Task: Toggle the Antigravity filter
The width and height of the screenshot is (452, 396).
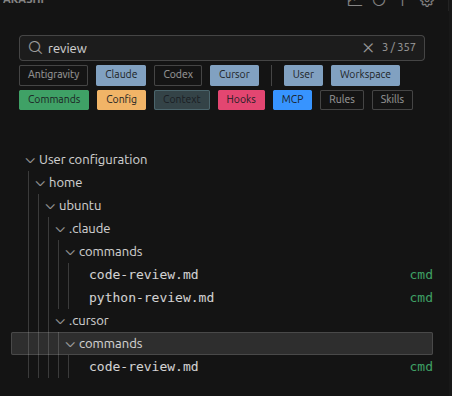Action: (x=54, y=75)
